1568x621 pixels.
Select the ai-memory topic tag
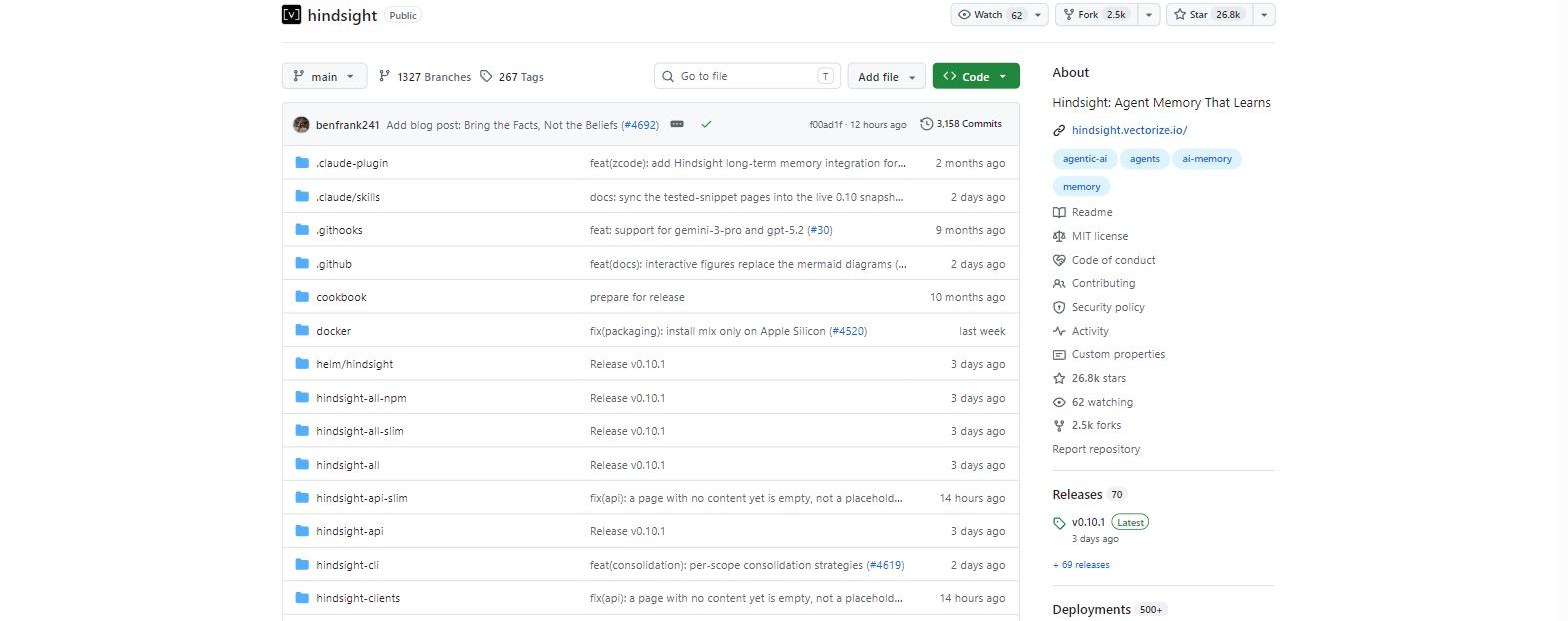tap(1207, 159)
